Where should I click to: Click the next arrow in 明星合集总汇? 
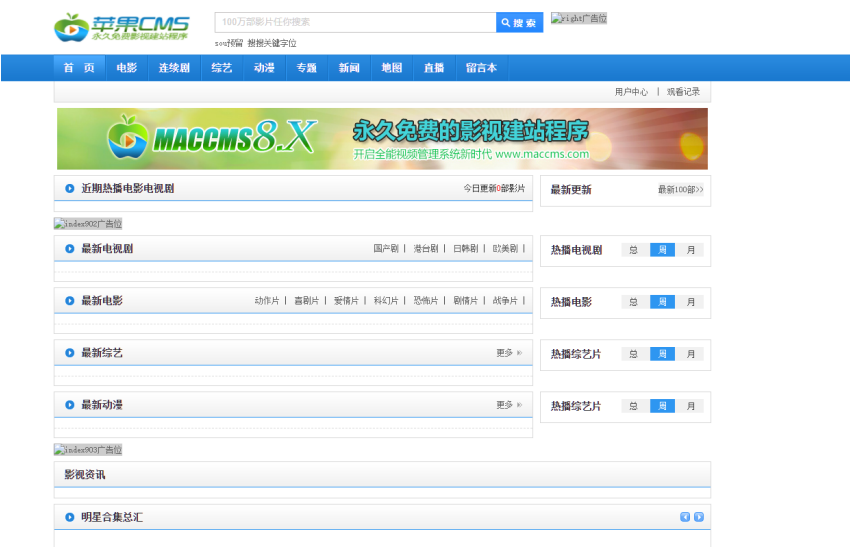(x=699, y=517)
